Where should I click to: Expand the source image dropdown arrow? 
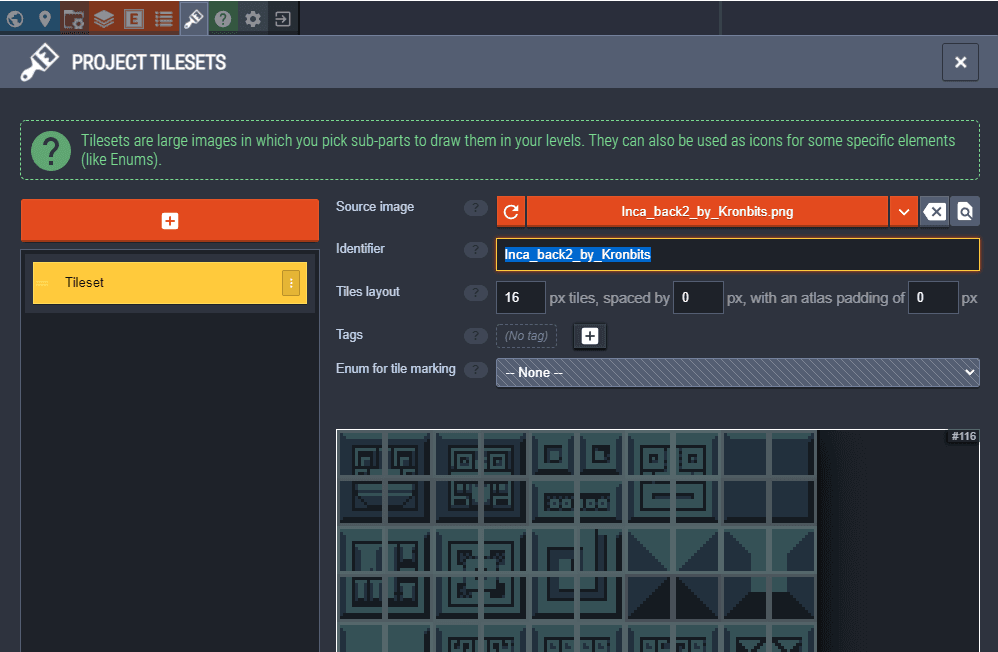click(x=903, y=211)
